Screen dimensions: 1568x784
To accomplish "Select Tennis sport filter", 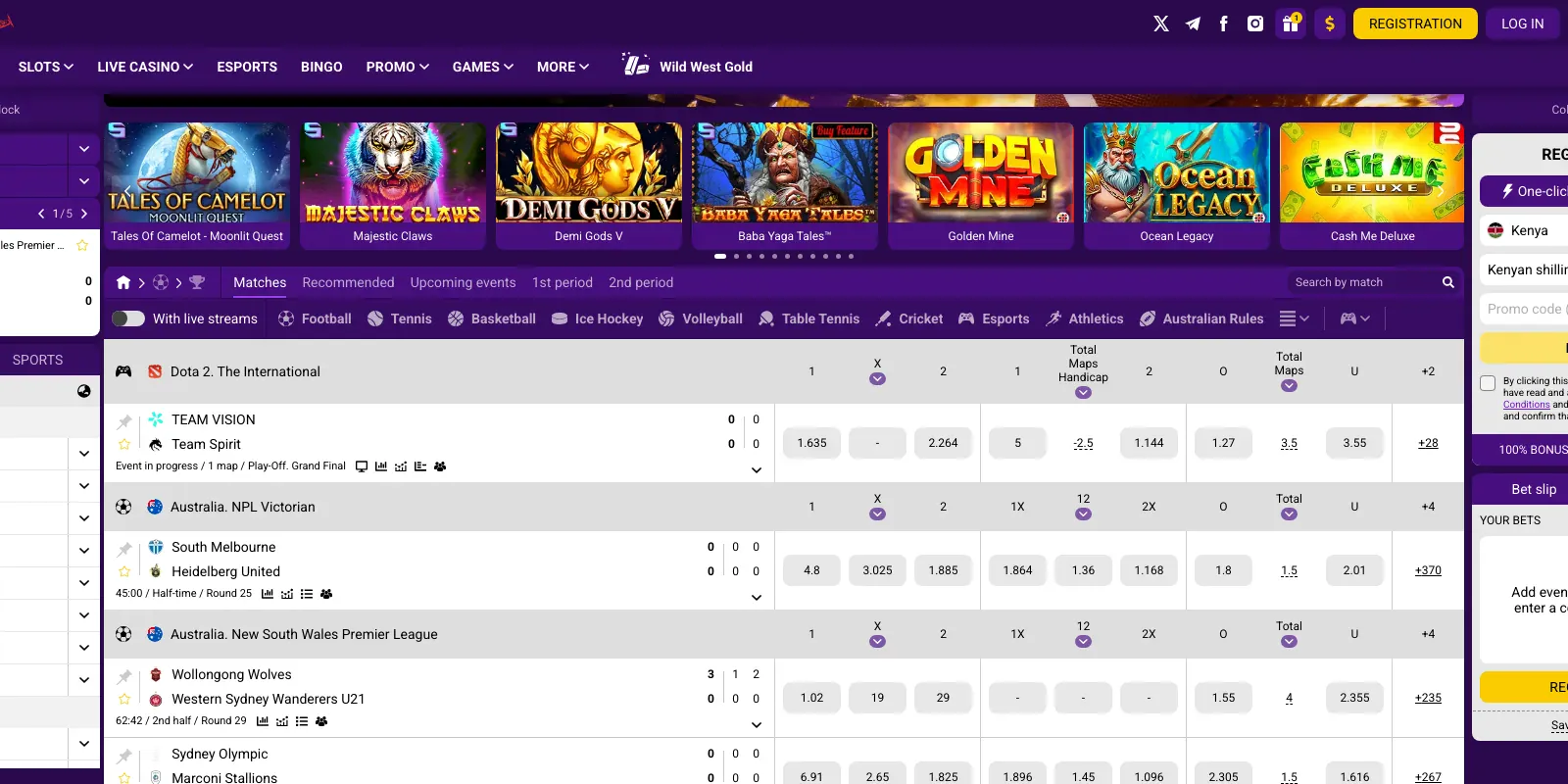I will tap(399, 318).
